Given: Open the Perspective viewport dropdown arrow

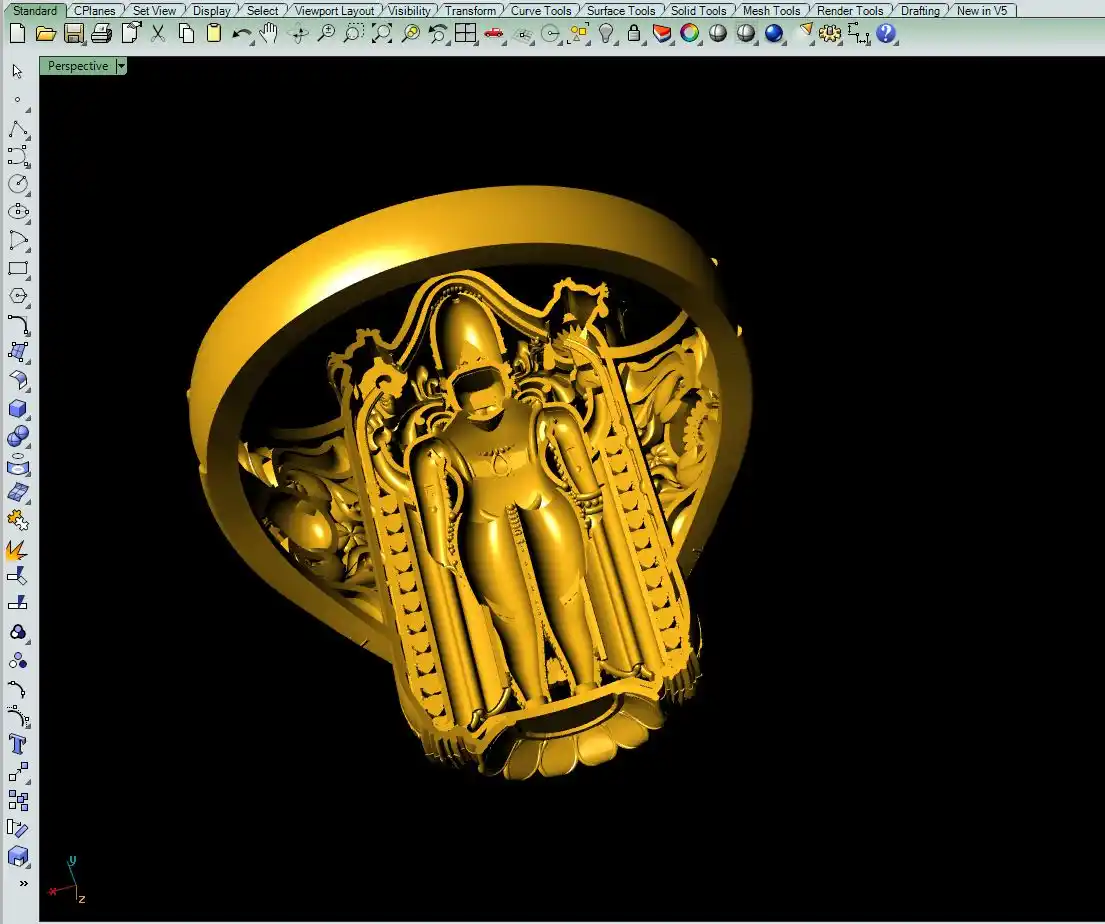Looking at the screenshot, I should [x=121, y=66].
